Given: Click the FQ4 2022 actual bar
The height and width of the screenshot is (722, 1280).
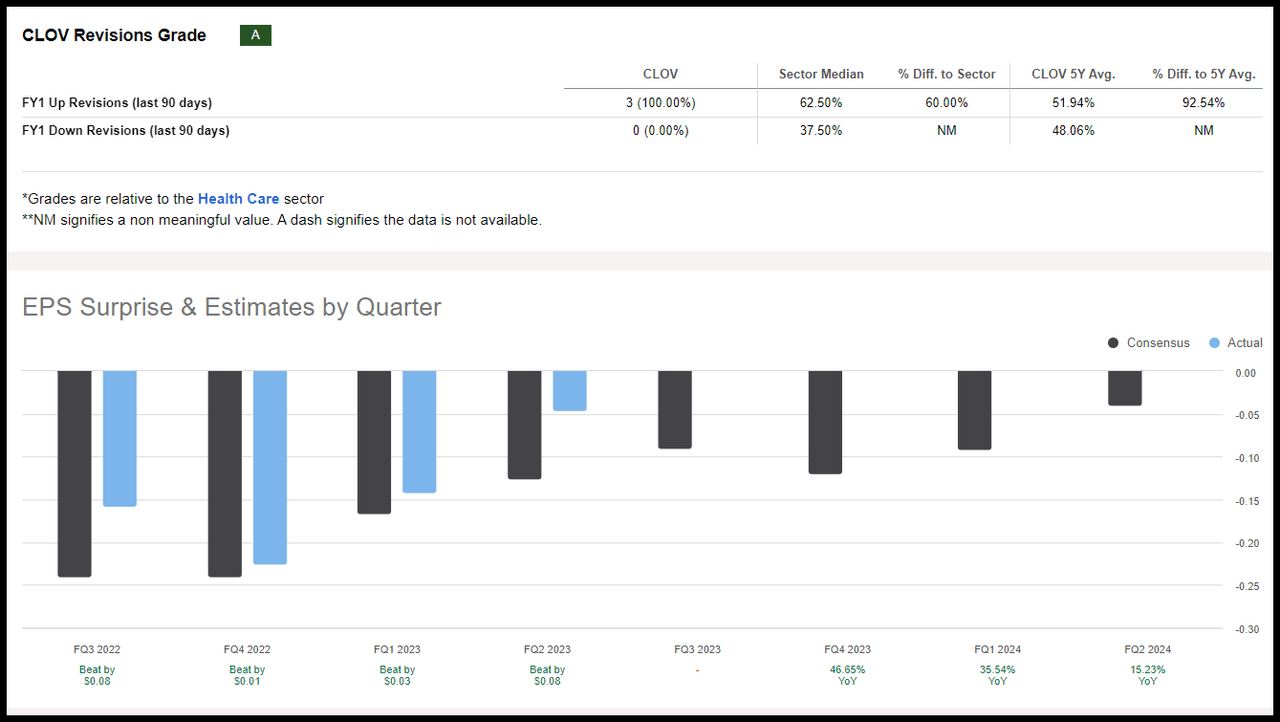Looking at the screenshot, I should (x=269, y=468).
